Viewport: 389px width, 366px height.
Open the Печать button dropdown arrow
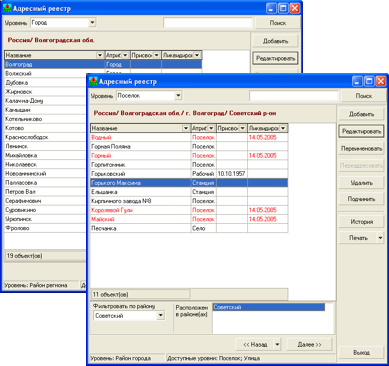(380, 238)
